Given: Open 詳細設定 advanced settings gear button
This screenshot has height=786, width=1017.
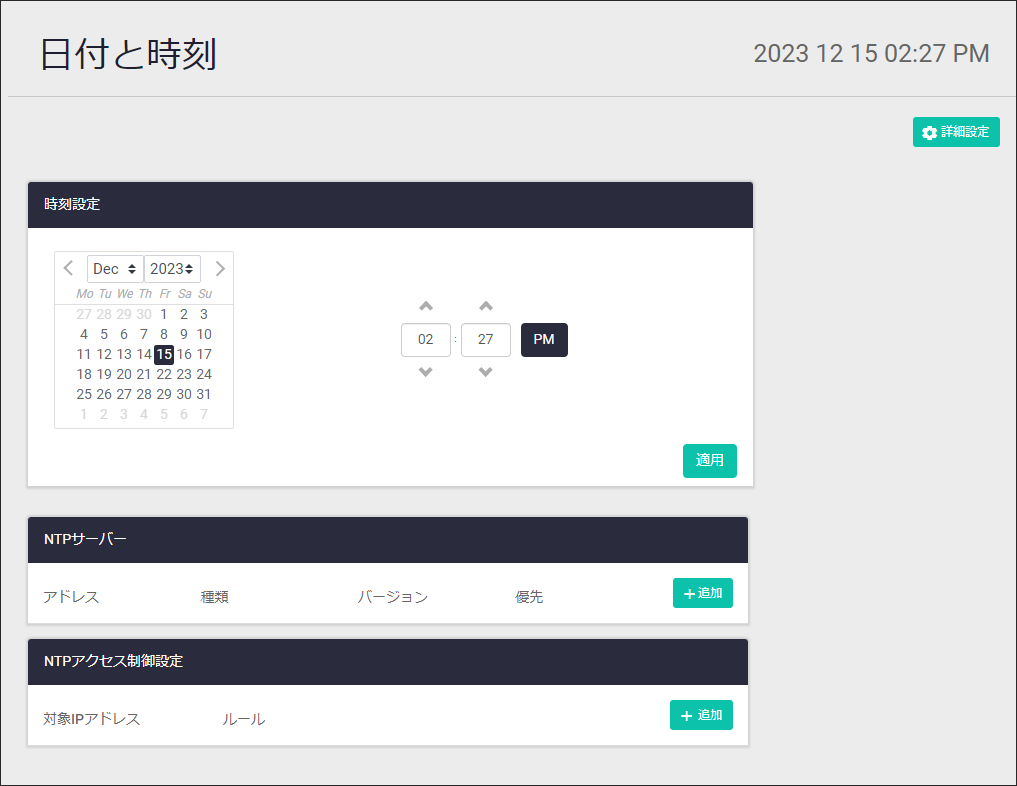Looking at the screenshot, I should pos(956,132).
